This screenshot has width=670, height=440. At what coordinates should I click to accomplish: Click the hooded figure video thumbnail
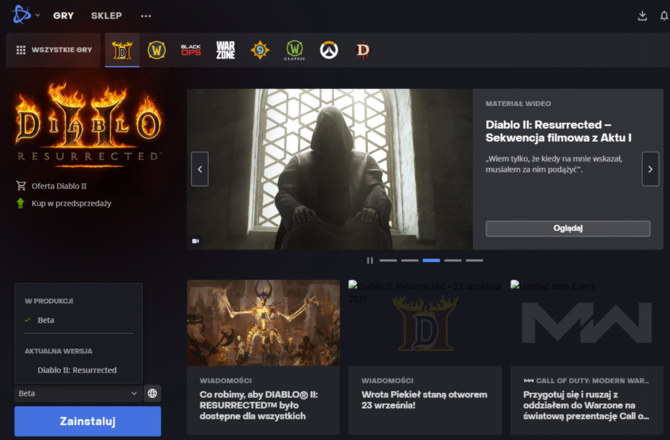click(330, 169)
